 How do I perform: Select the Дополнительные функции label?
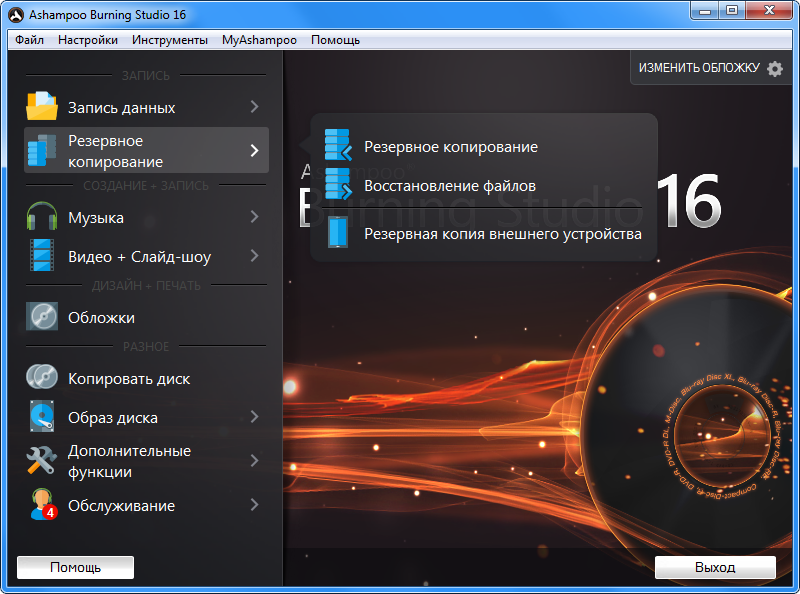point(130,461)
